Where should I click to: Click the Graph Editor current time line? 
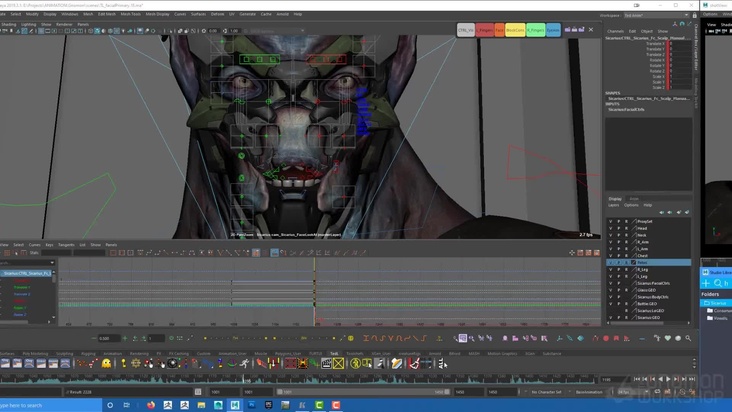(x=314, y=292)
